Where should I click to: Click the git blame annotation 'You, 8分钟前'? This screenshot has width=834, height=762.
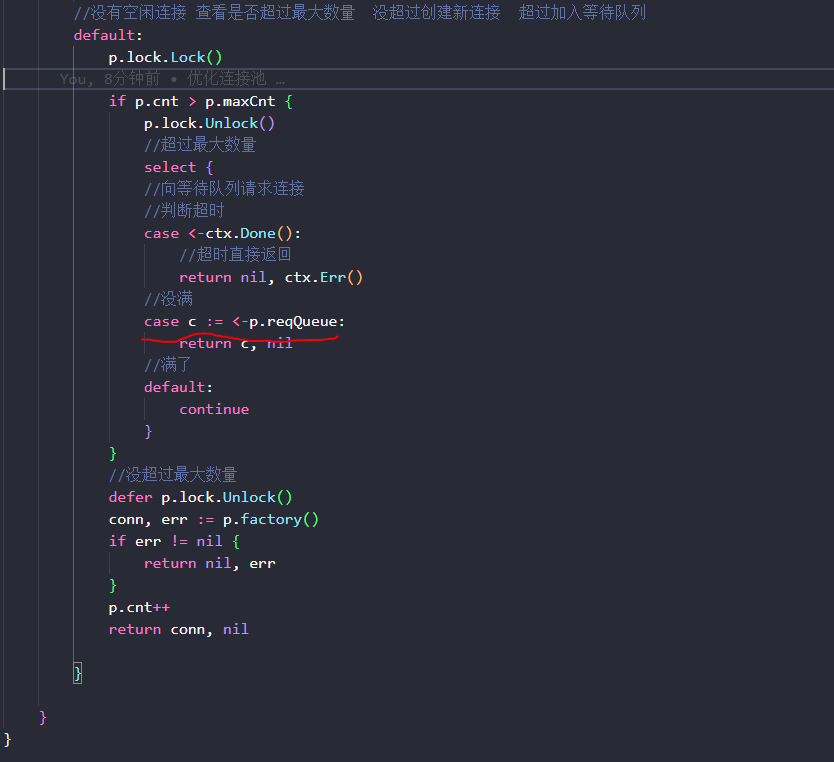110,79
